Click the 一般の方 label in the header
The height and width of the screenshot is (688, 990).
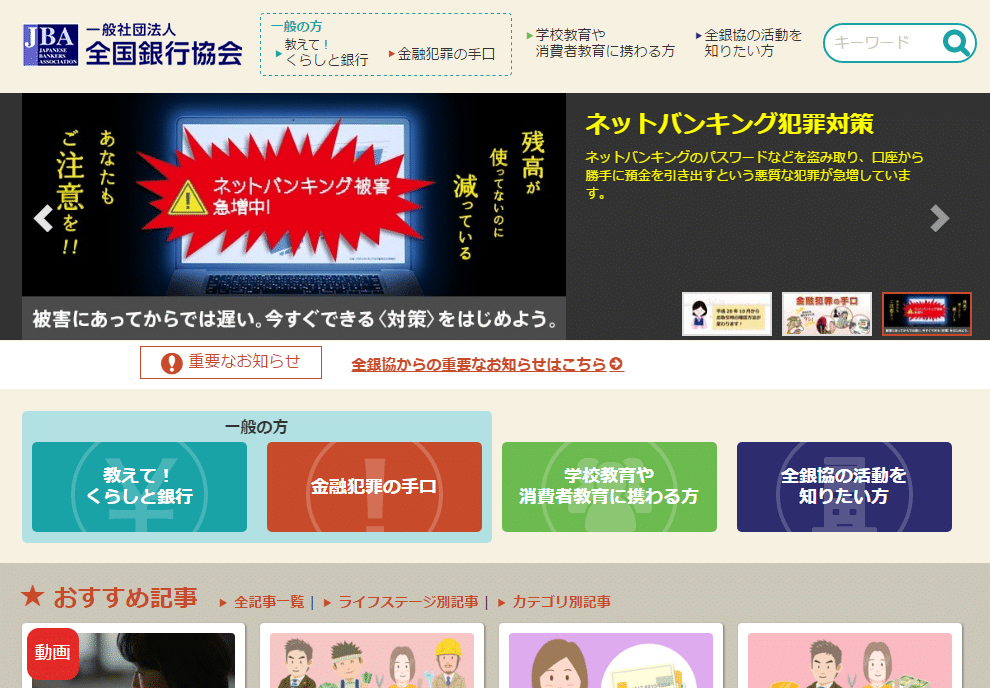tap(296, 27)
